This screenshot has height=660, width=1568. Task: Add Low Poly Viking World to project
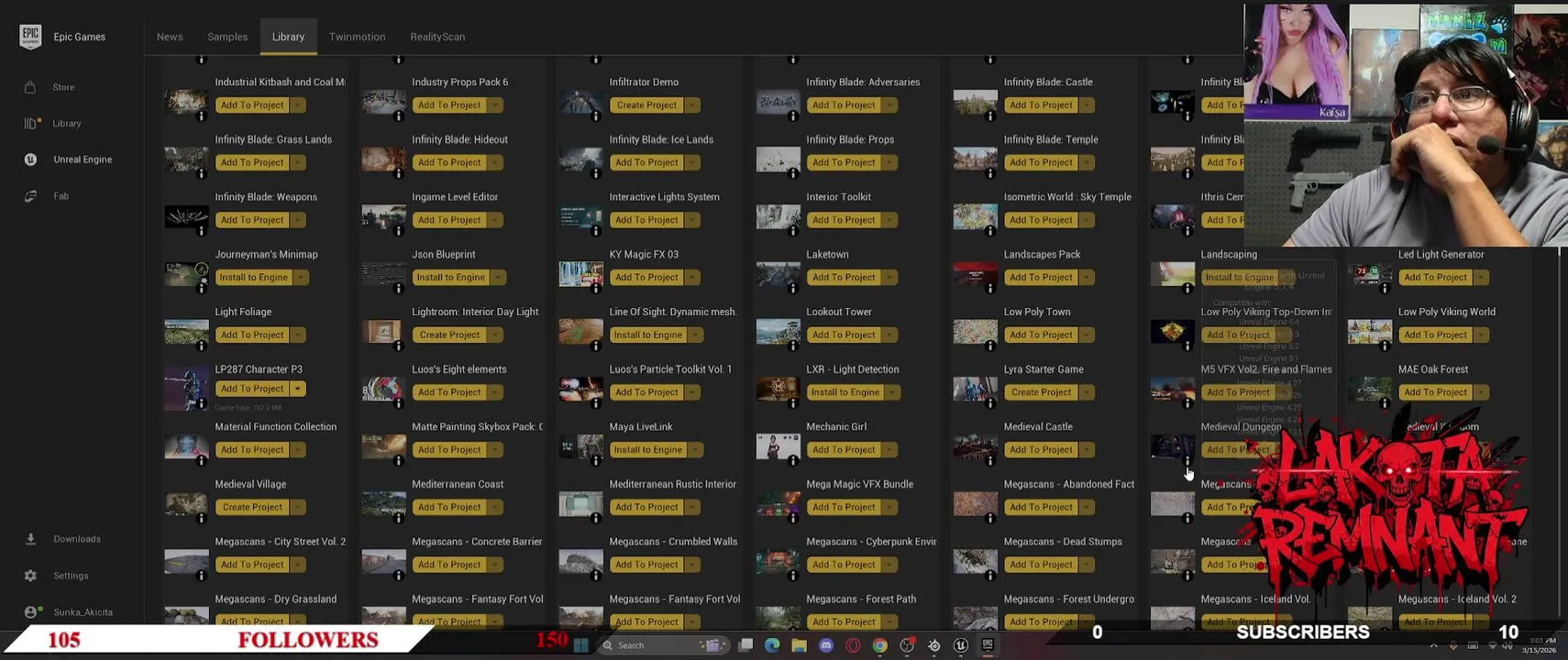click(x=1435, y=335)
